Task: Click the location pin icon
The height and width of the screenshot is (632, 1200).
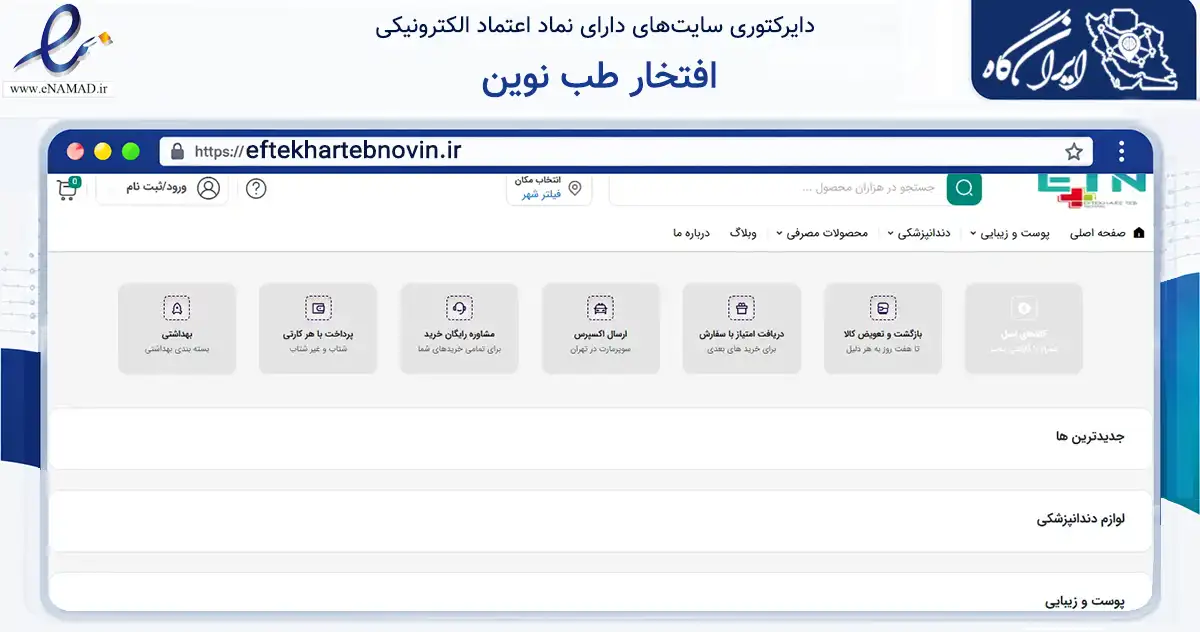Action: [x=575, y=187]
